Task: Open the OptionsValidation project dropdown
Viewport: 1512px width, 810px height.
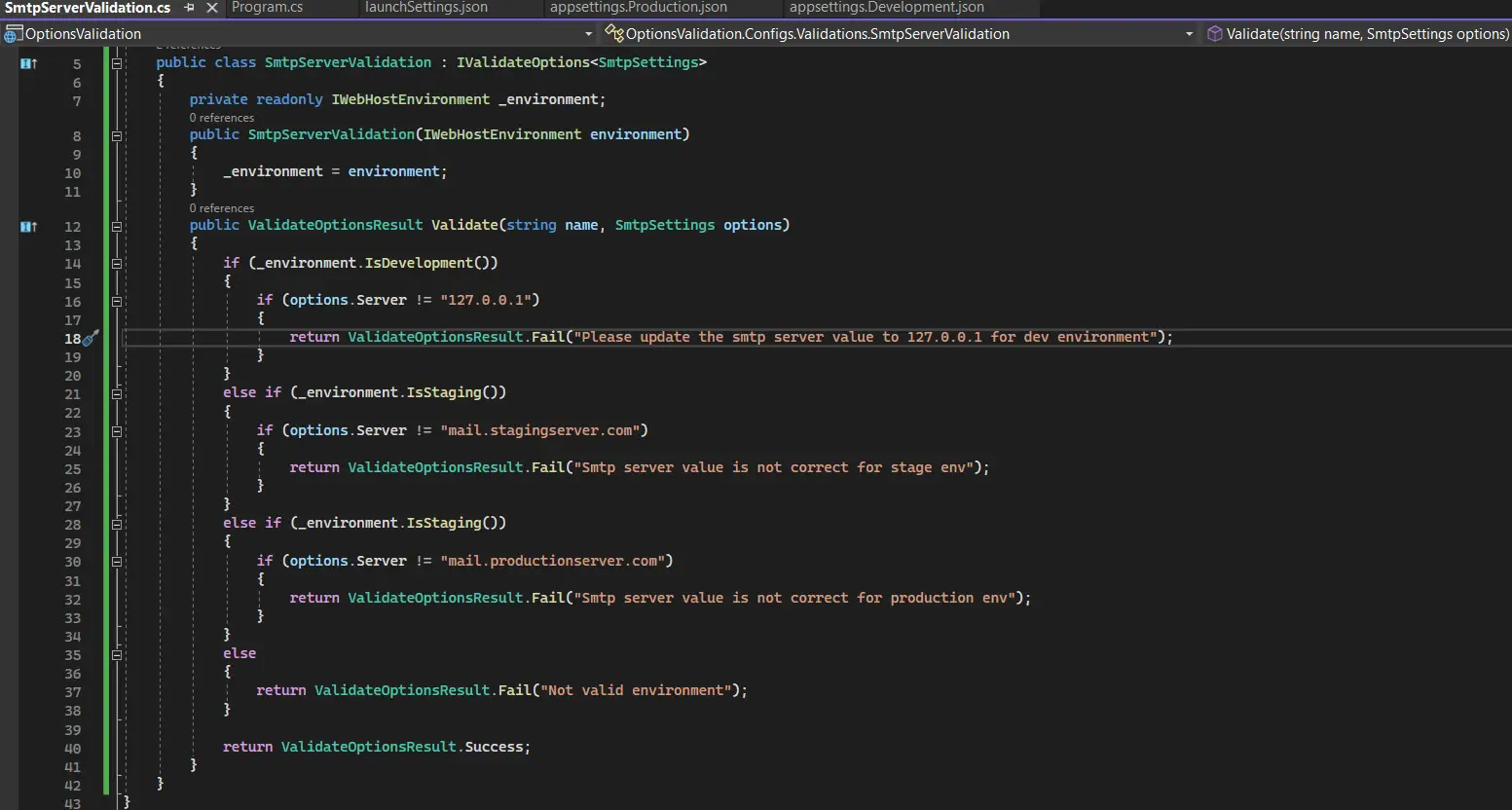Action: point(588,34)
